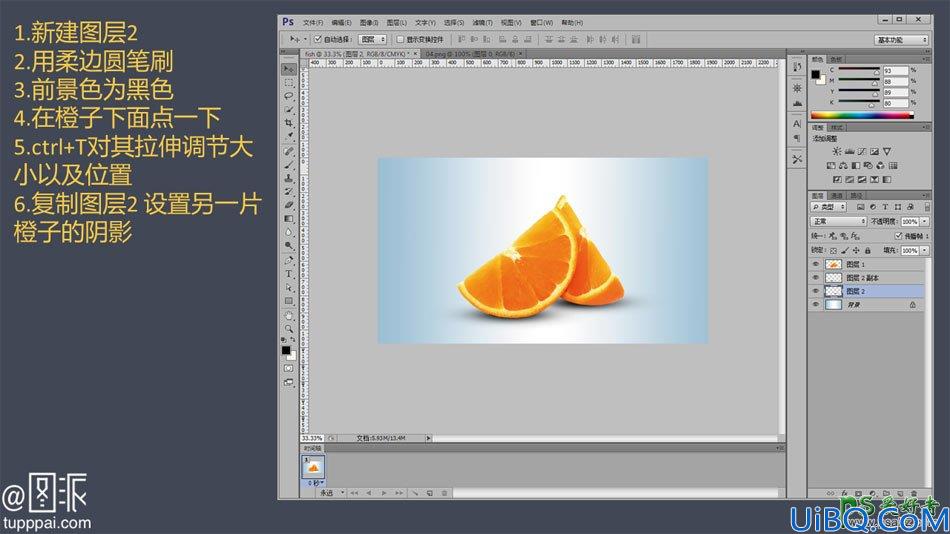Select the Lasso tool
Image resolution: width=950 pixels, height=534 pixels.
[289, 96]
